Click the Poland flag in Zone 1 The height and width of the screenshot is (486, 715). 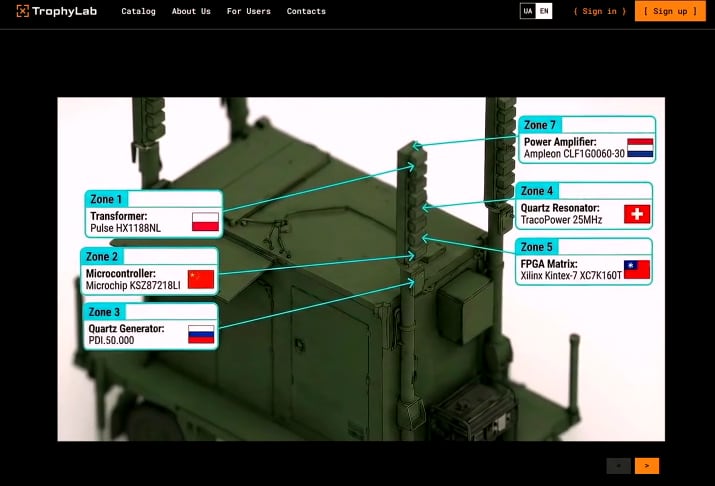point(205,222)
